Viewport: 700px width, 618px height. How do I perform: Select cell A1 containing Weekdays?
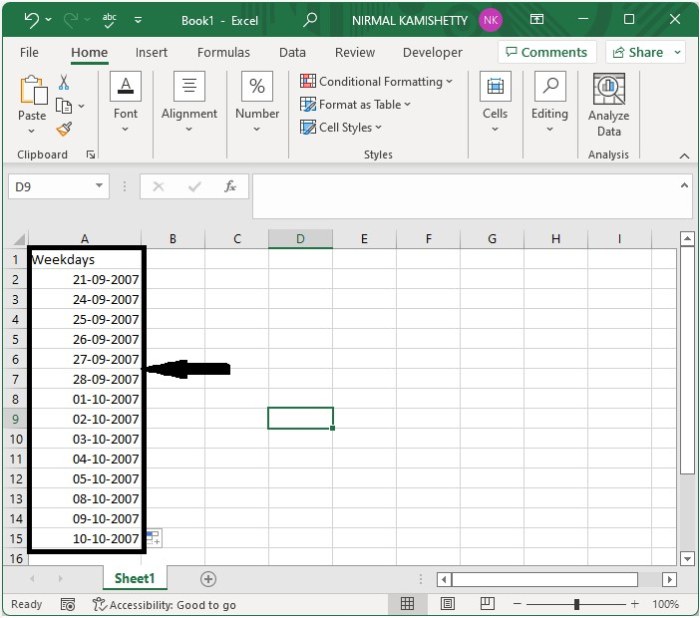click(x=85, y=259)
